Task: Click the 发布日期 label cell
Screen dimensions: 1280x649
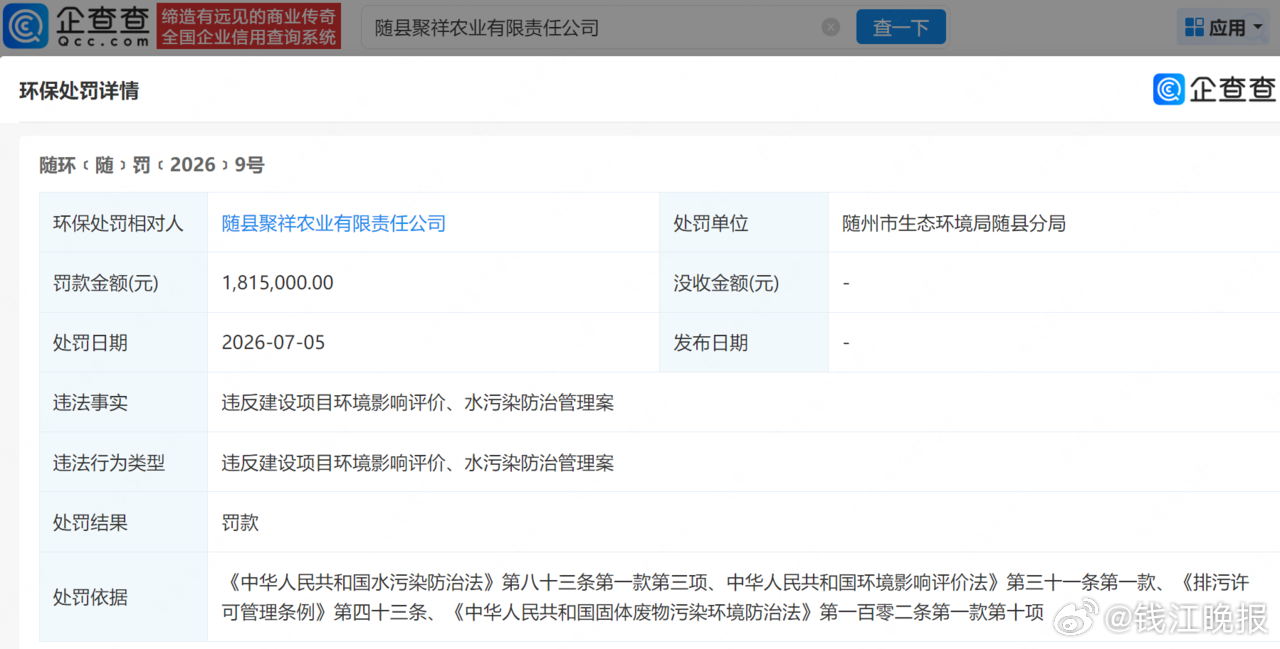Action: tap(744, 343)
